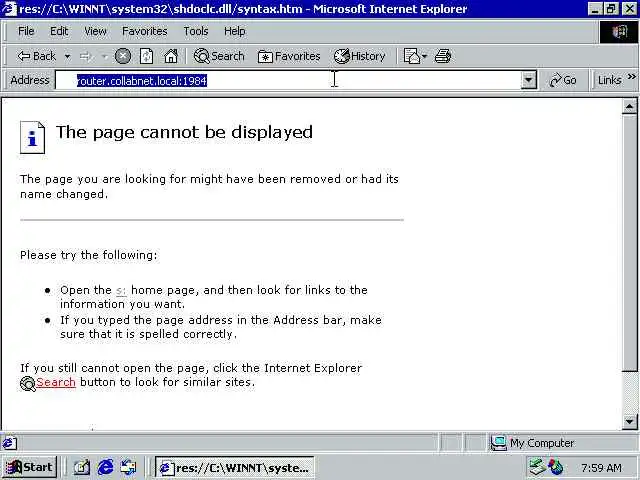Open the 's:' home page link
The width and height of the screenshot is (640, 480).
(121, 291)
